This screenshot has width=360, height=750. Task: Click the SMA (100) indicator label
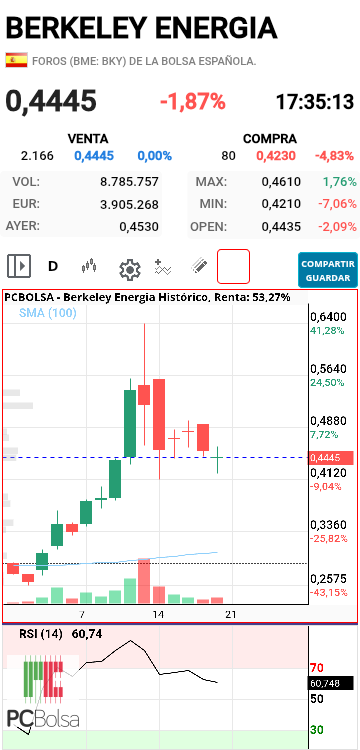tap(48, 314)
